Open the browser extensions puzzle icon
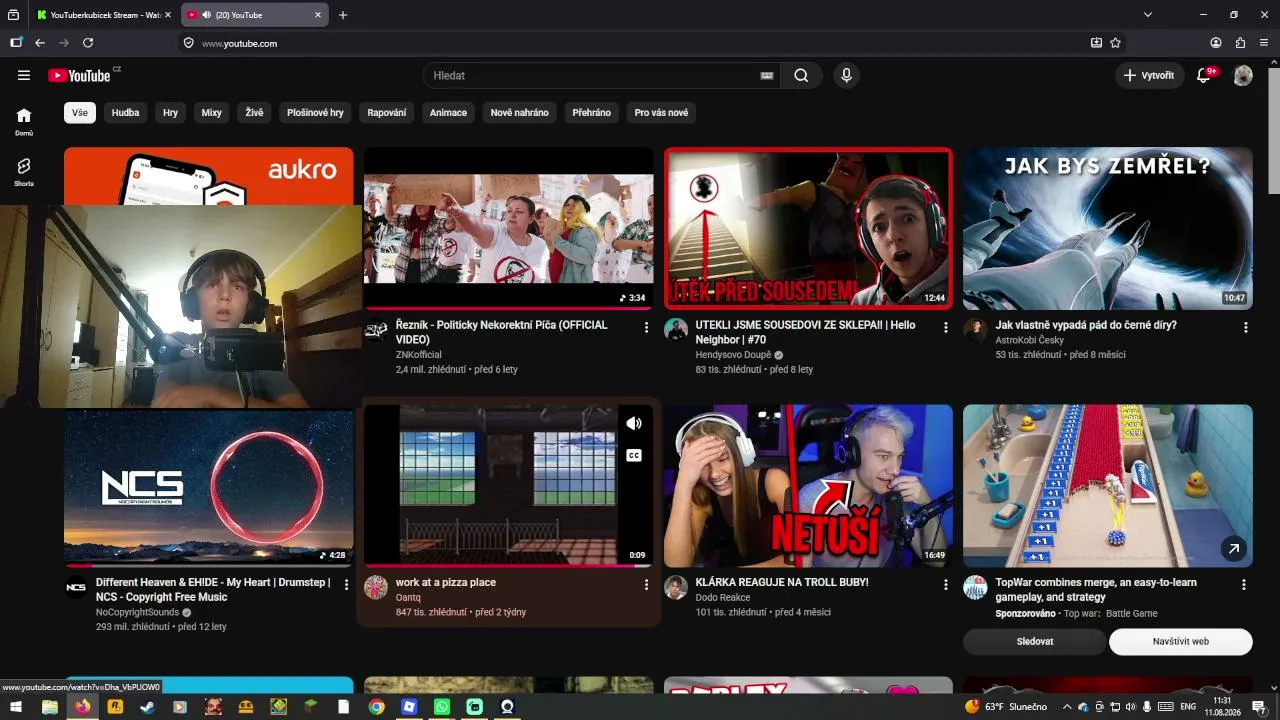 1240,43
